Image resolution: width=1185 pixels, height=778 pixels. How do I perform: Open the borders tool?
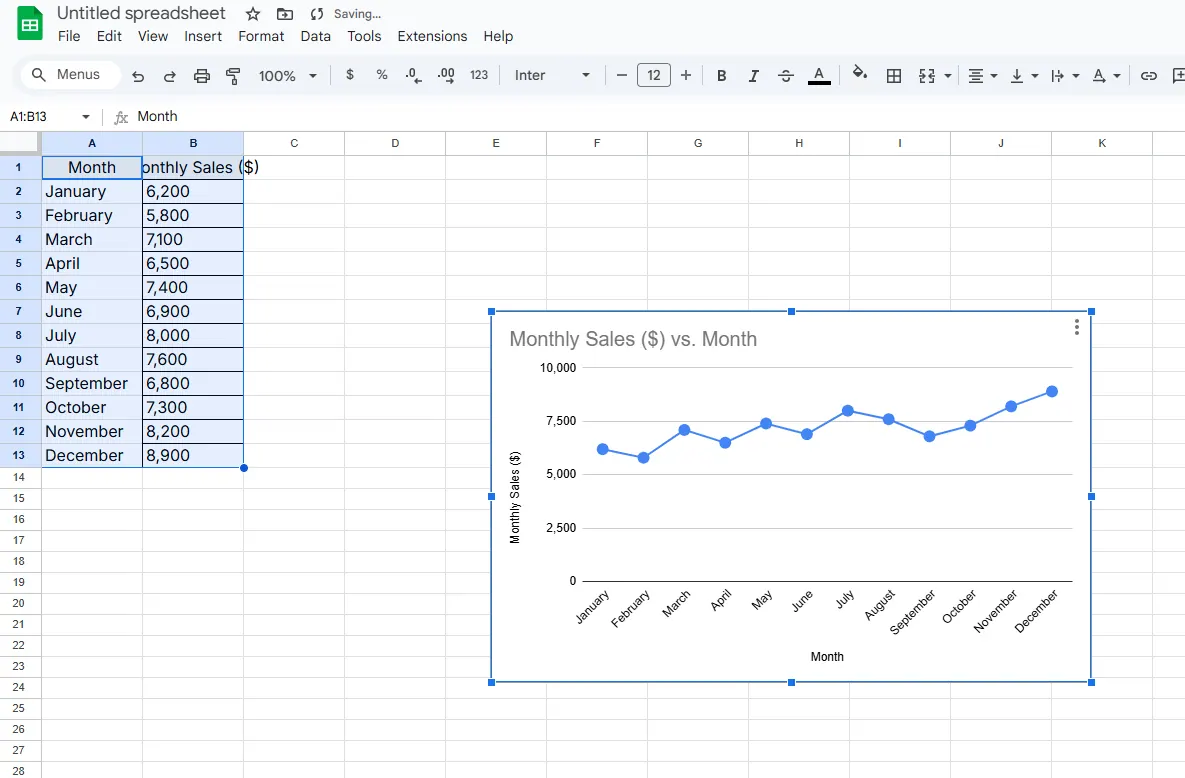click(x=894, y=76)
